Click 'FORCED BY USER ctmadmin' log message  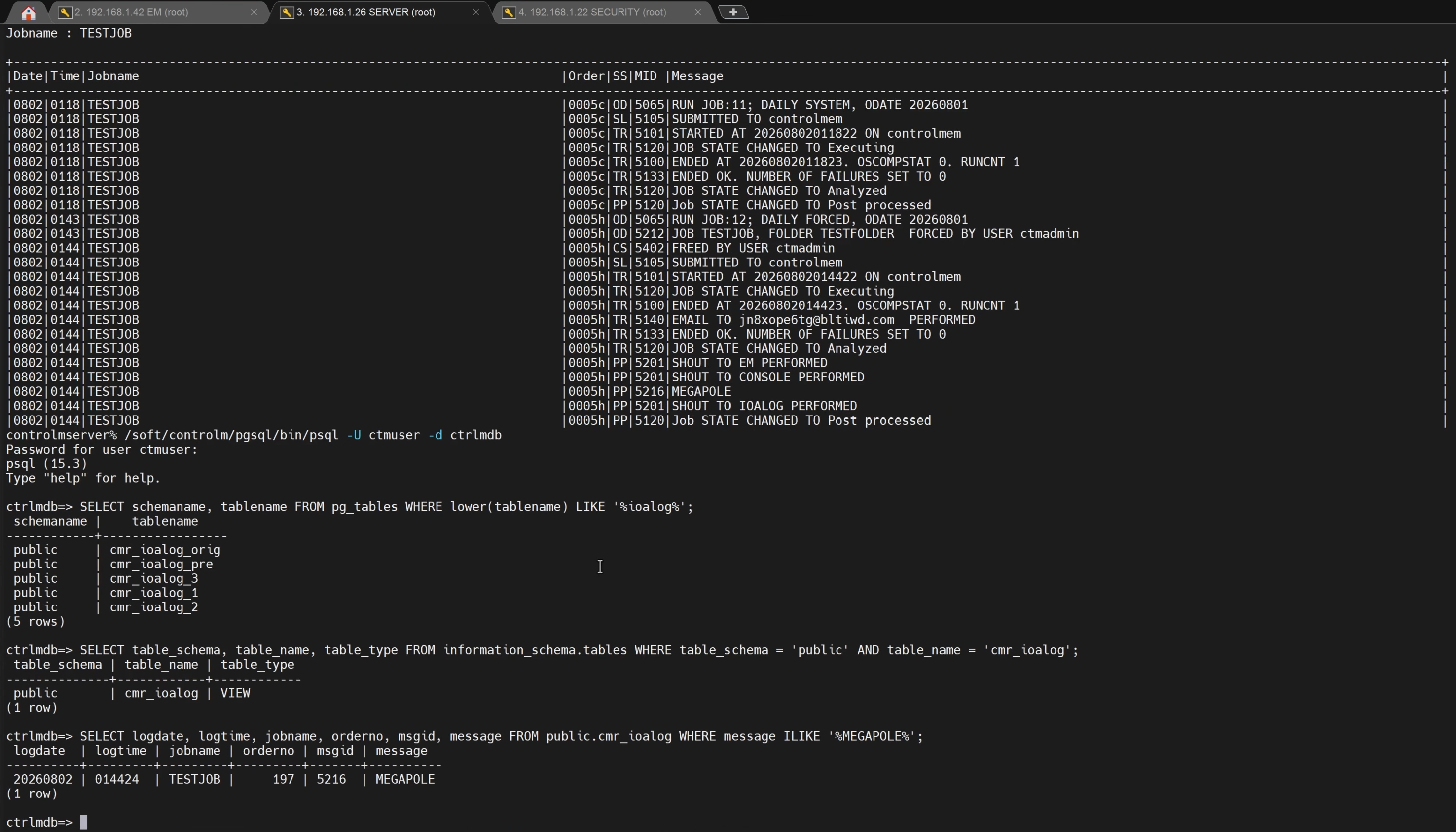tap(875, 234)
